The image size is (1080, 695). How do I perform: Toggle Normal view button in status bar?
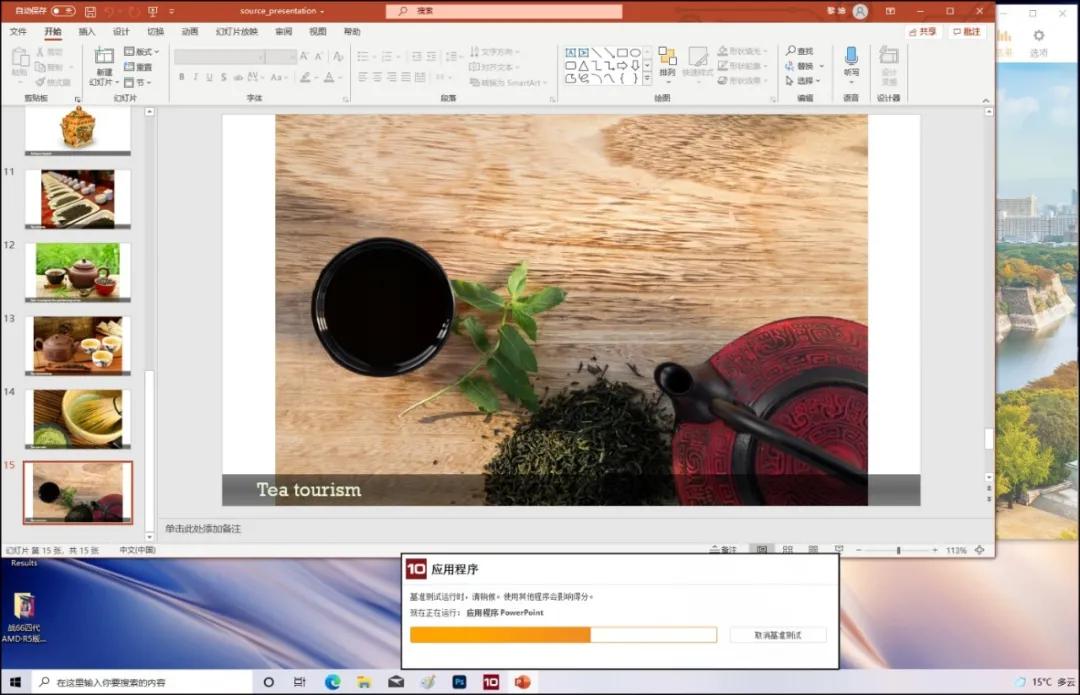coord(762,550)
